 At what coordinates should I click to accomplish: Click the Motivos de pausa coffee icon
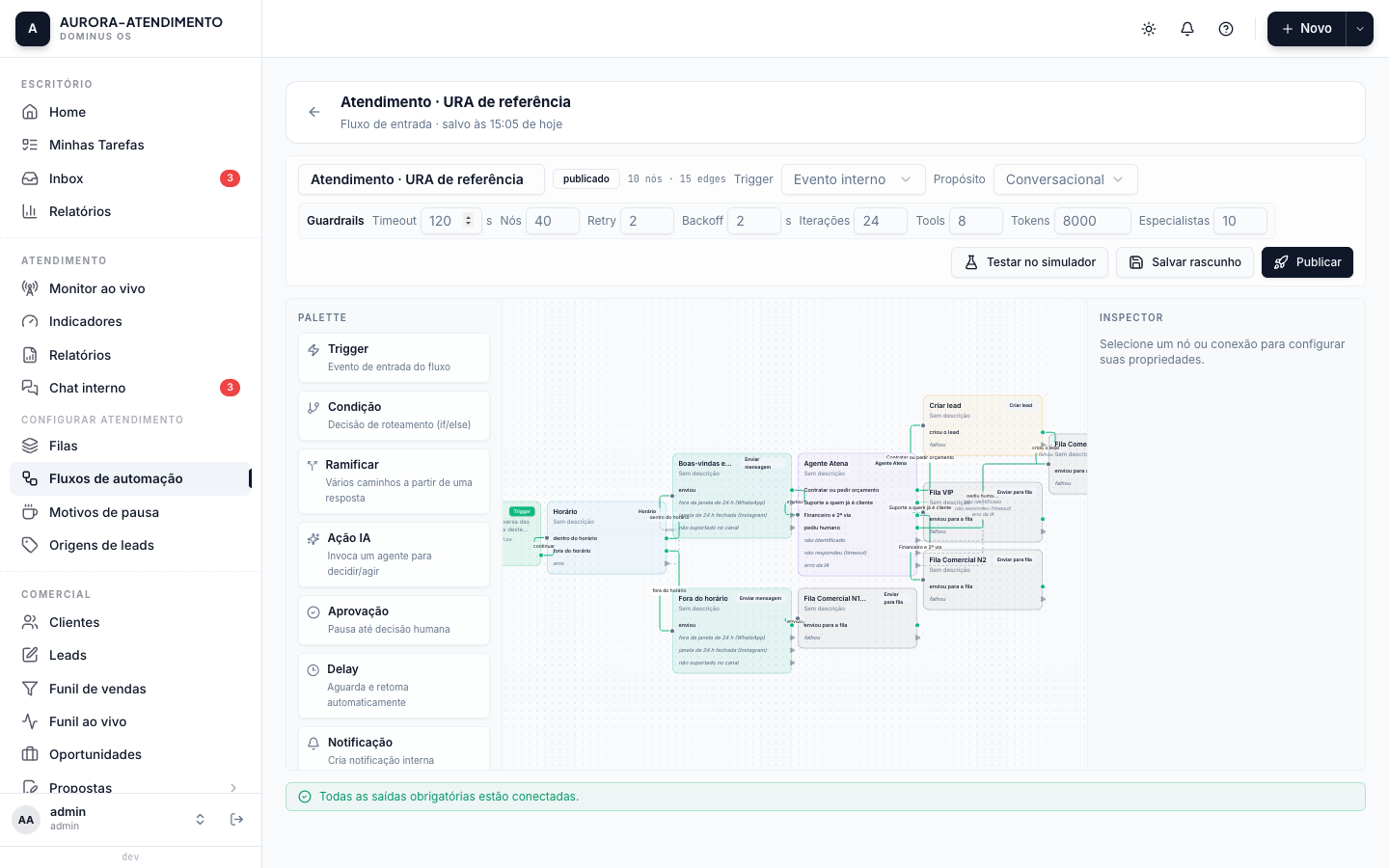(30, 512)
